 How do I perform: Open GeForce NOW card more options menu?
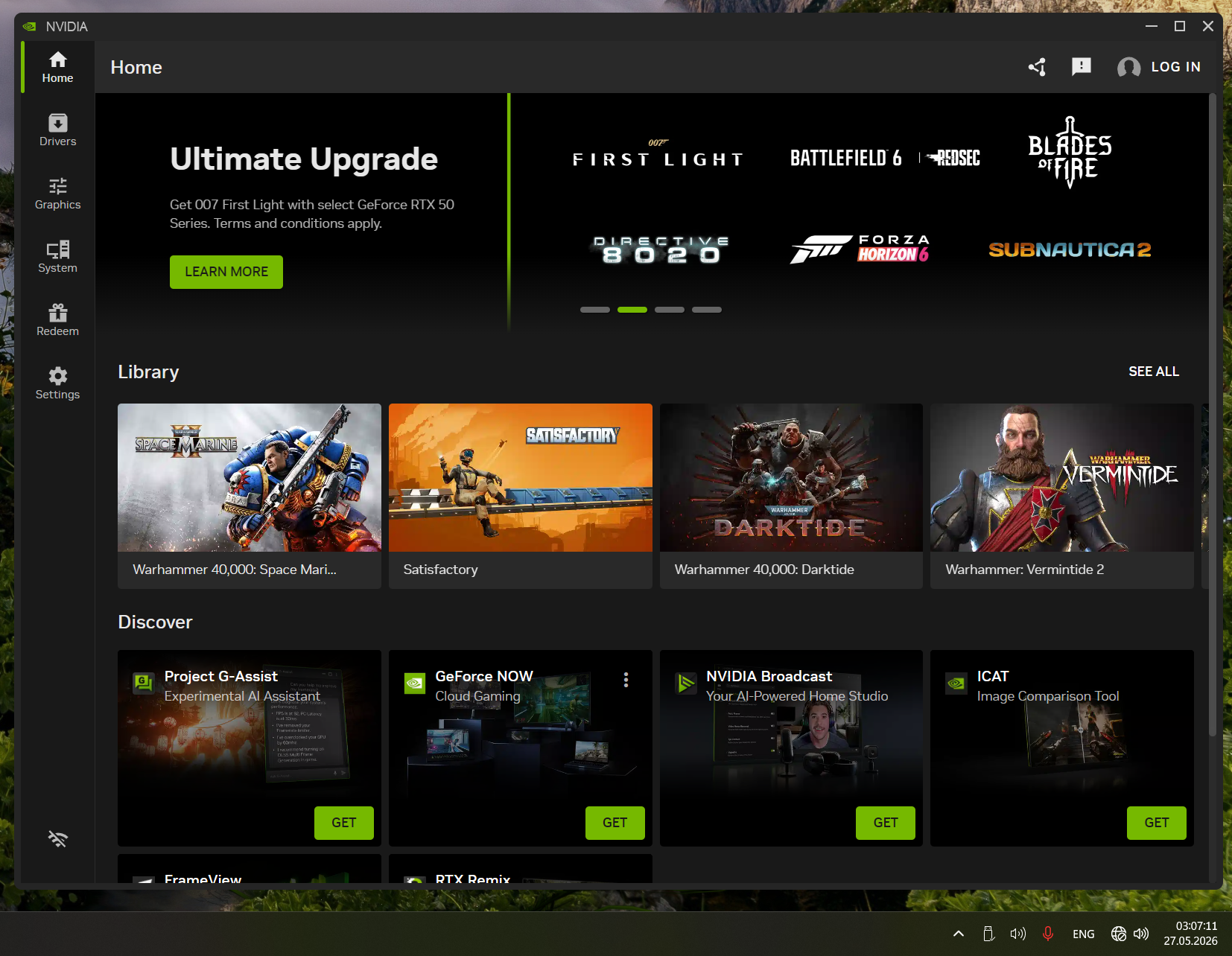[626, 680]
